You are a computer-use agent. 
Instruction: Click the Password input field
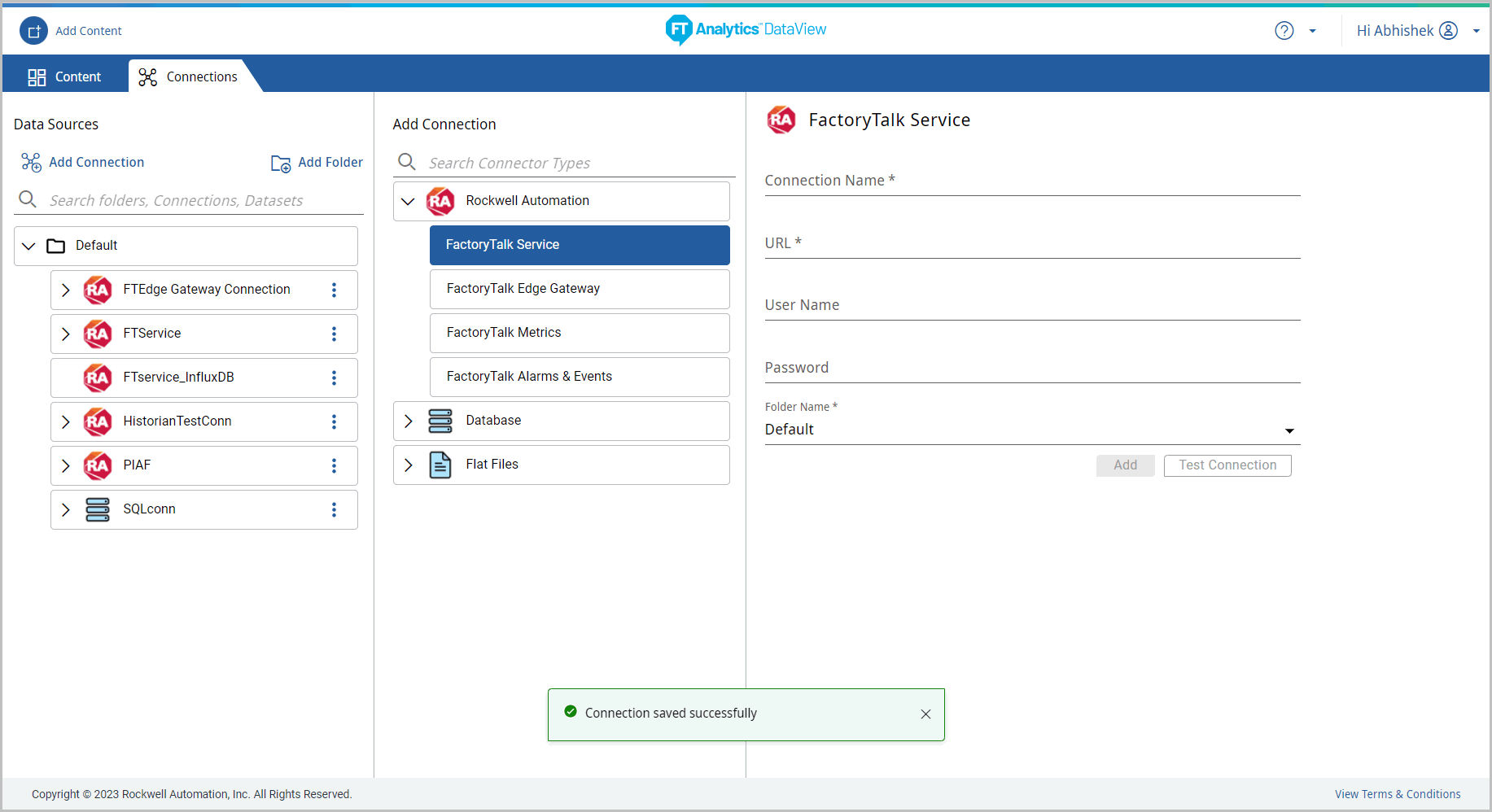click(x=1032, y=368)
